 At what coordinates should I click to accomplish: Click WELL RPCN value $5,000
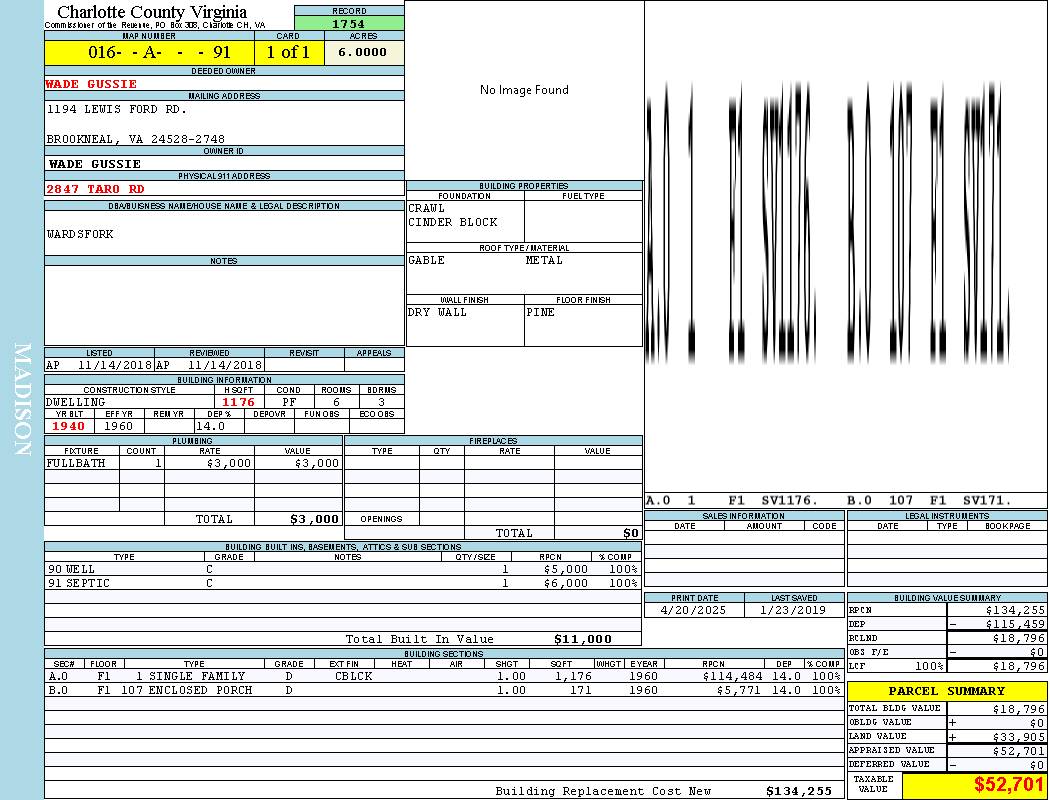[566, 569]
